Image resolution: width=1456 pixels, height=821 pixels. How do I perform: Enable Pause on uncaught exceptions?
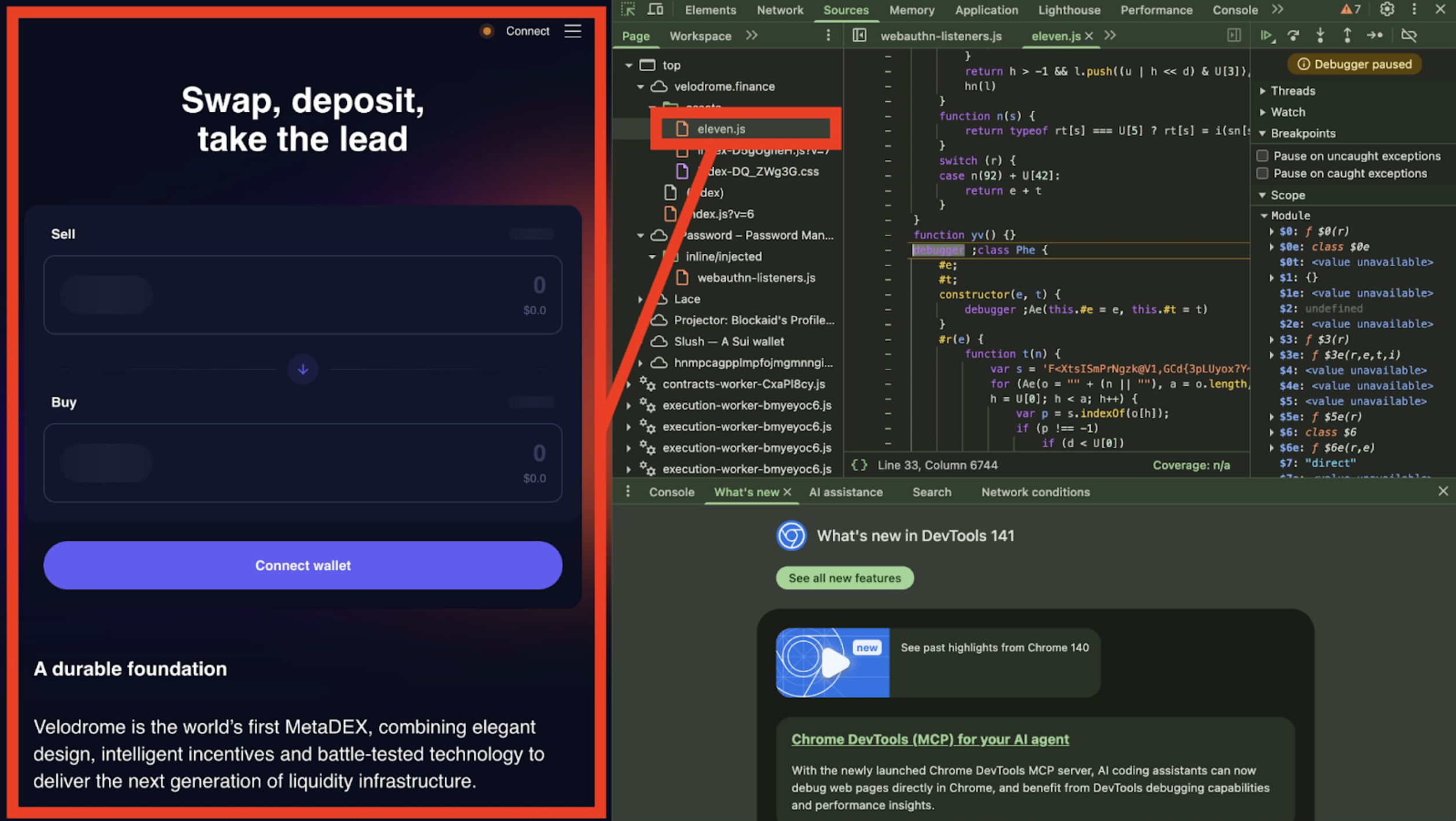click(1263, 156)
